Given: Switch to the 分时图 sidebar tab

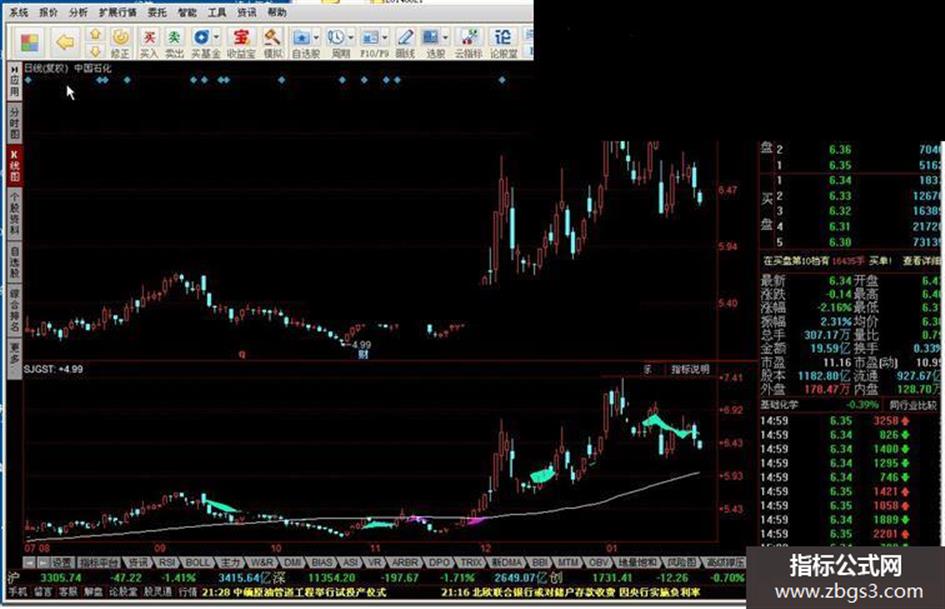Looking at the screenshot, I should [14, 122].
